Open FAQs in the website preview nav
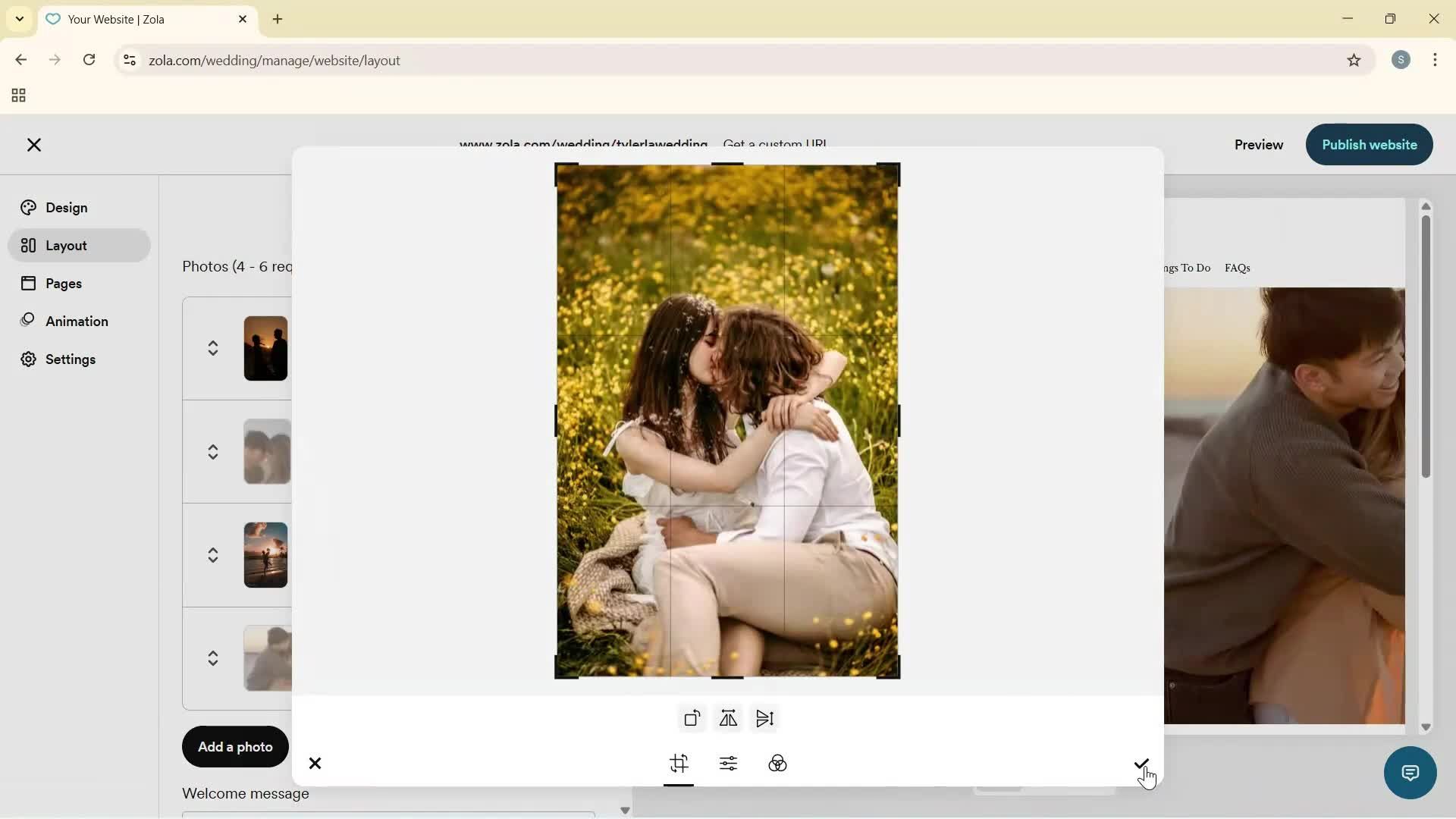 [x=1238, y=268]
